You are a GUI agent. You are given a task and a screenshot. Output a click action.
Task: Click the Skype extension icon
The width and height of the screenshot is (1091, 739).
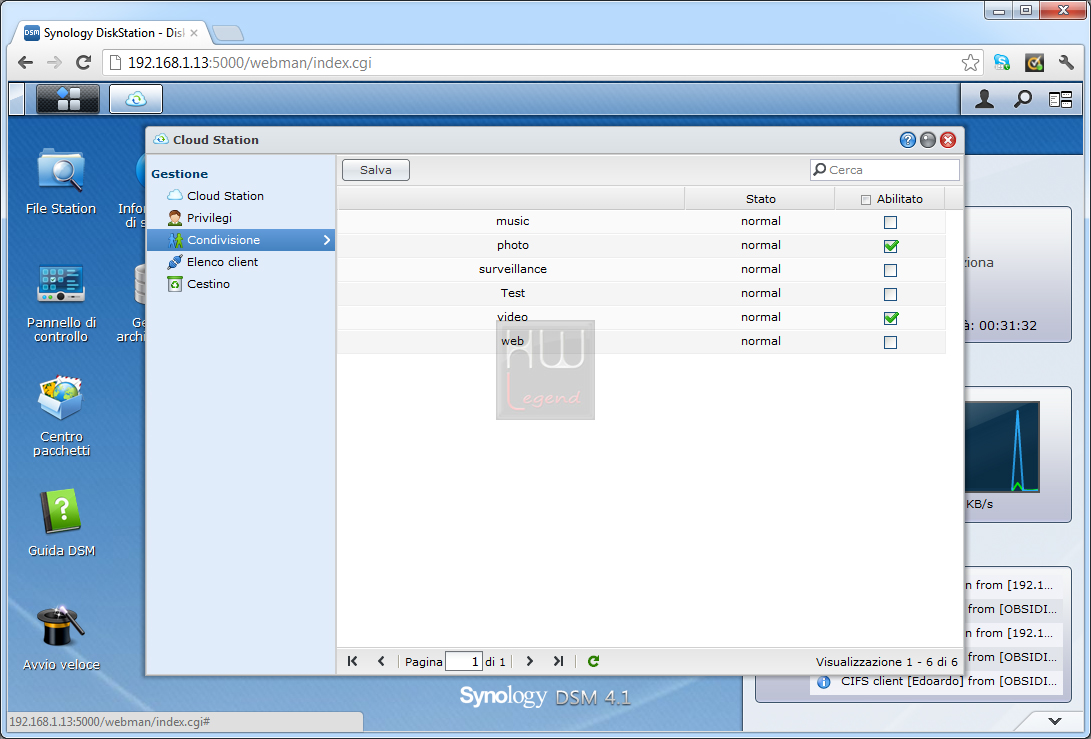[x=1002, y=63]
